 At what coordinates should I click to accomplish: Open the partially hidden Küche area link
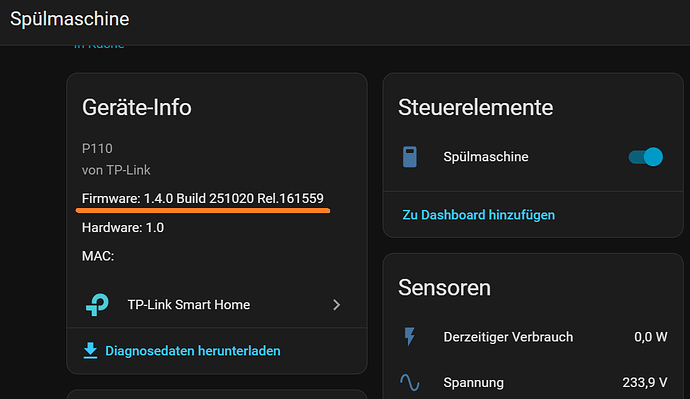coord(99,45)
